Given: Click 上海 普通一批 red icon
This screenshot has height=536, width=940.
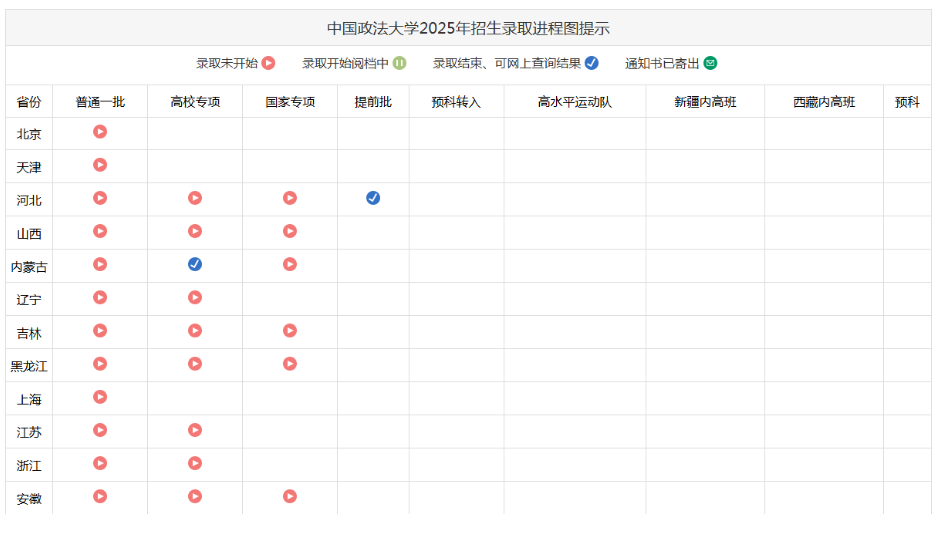Looking at the screenshot, I should (x=100, y=397).
